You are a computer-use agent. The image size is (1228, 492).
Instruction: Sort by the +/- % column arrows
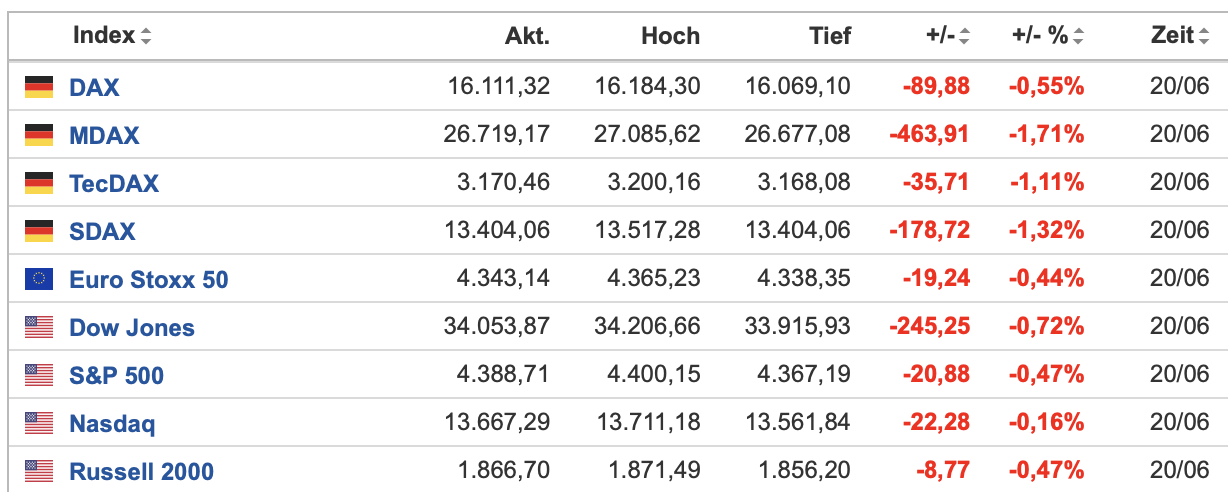coord(1079,37)
